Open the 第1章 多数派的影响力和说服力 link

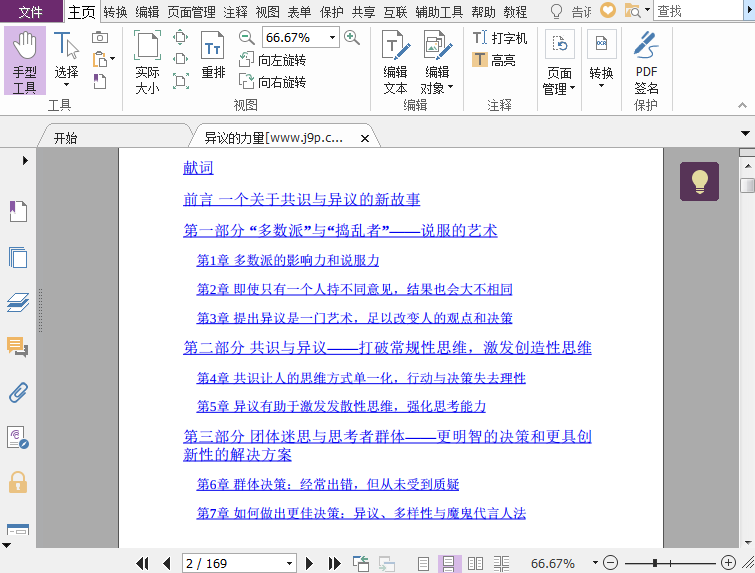[287, 260]
